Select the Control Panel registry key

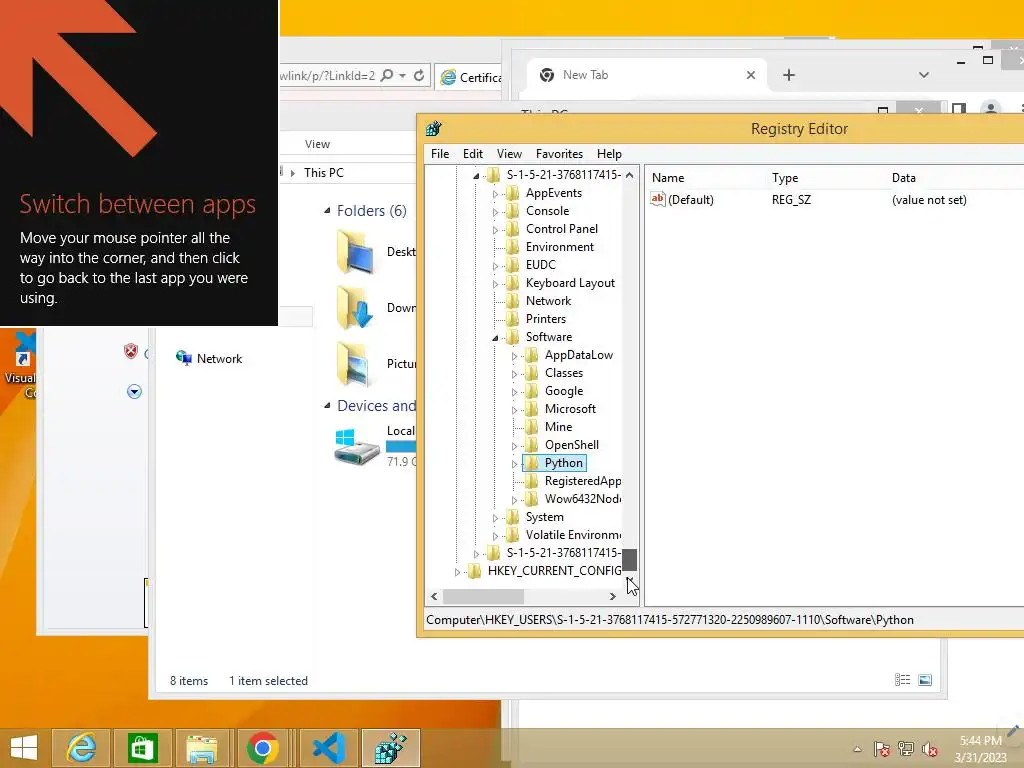click(562, 229)
